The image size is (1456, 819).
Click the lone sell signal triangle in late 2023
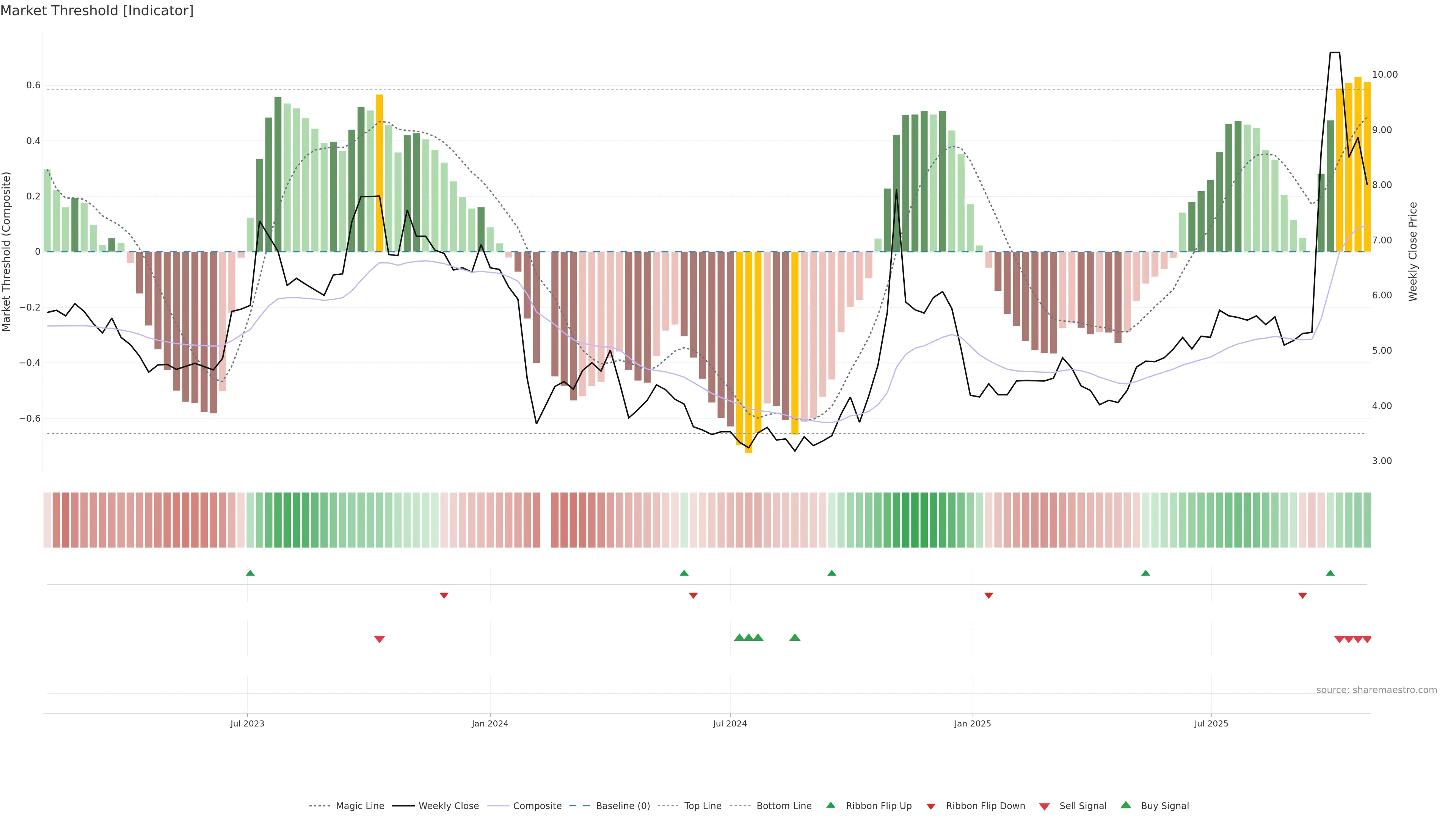tap(379, 639)
